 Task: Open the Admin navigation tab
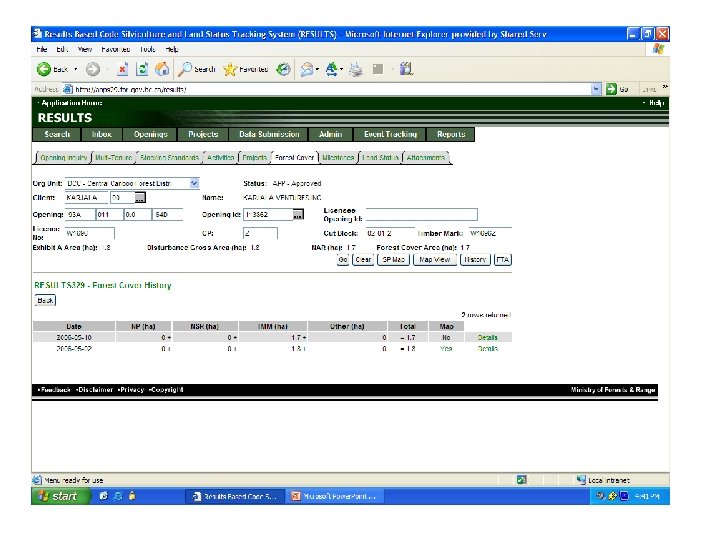click(331, 134)
